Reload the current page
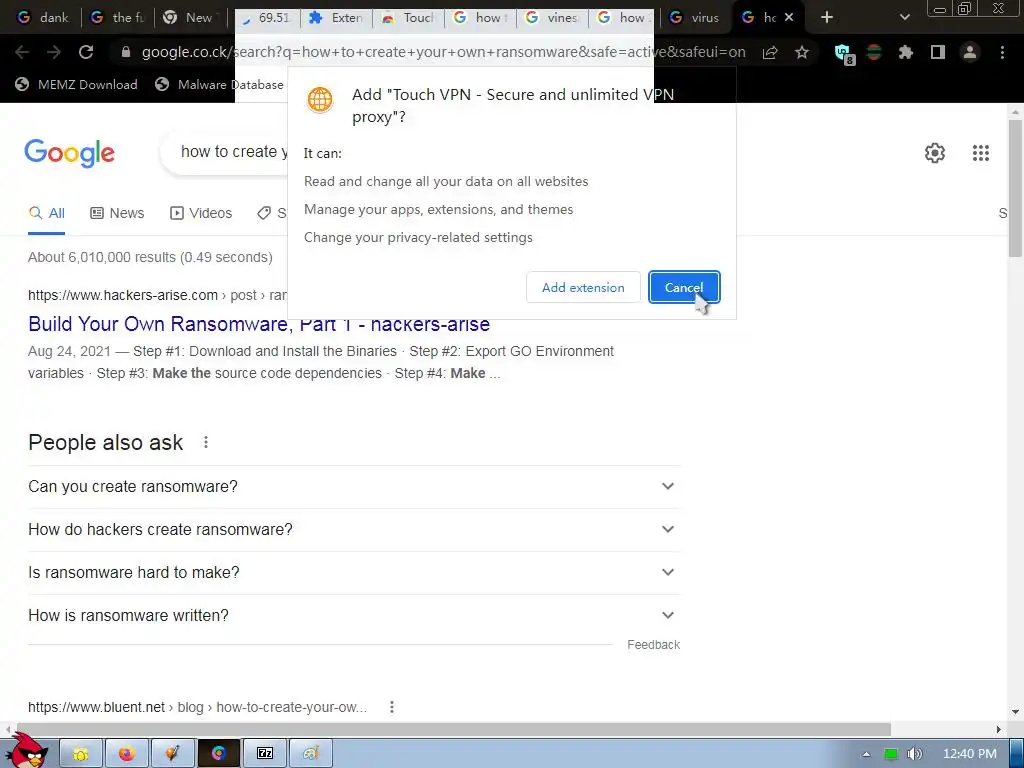 coord(86,52)
